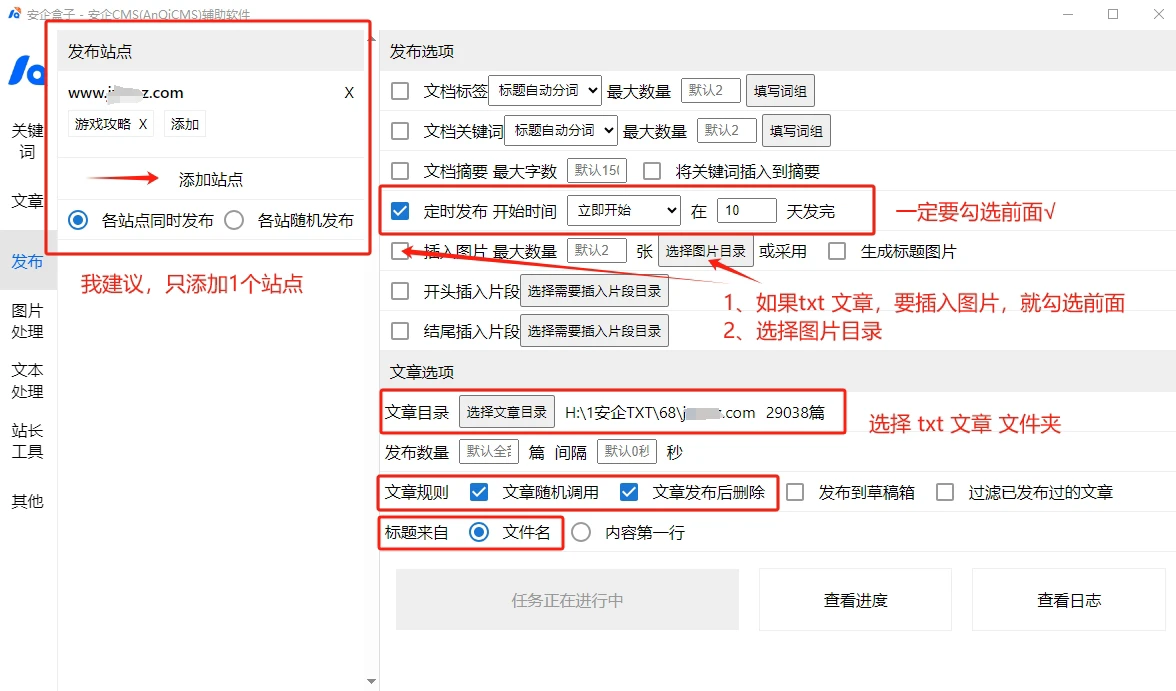Select 各站随机发布 radio option

coord(234,220)
